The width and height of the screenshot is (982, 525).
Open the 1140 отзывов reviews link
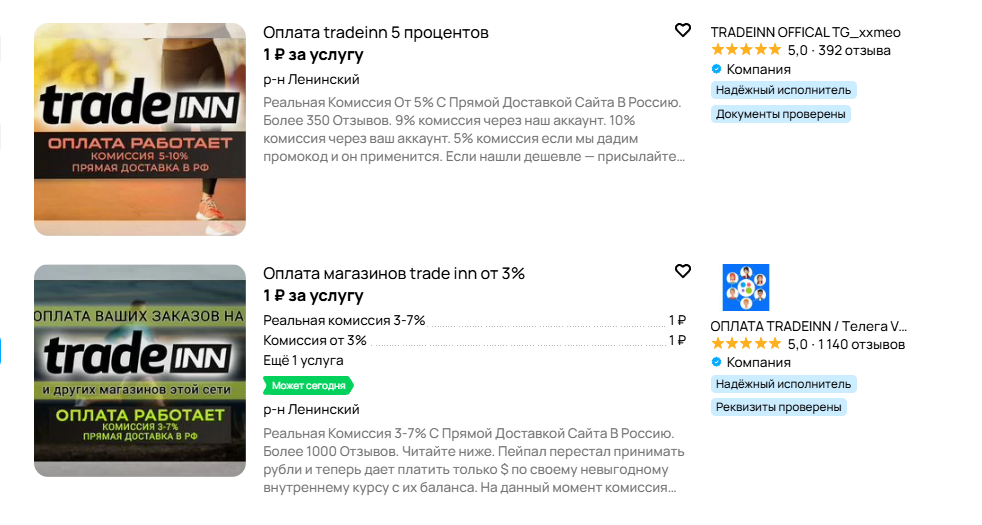(x=861, y=344)
